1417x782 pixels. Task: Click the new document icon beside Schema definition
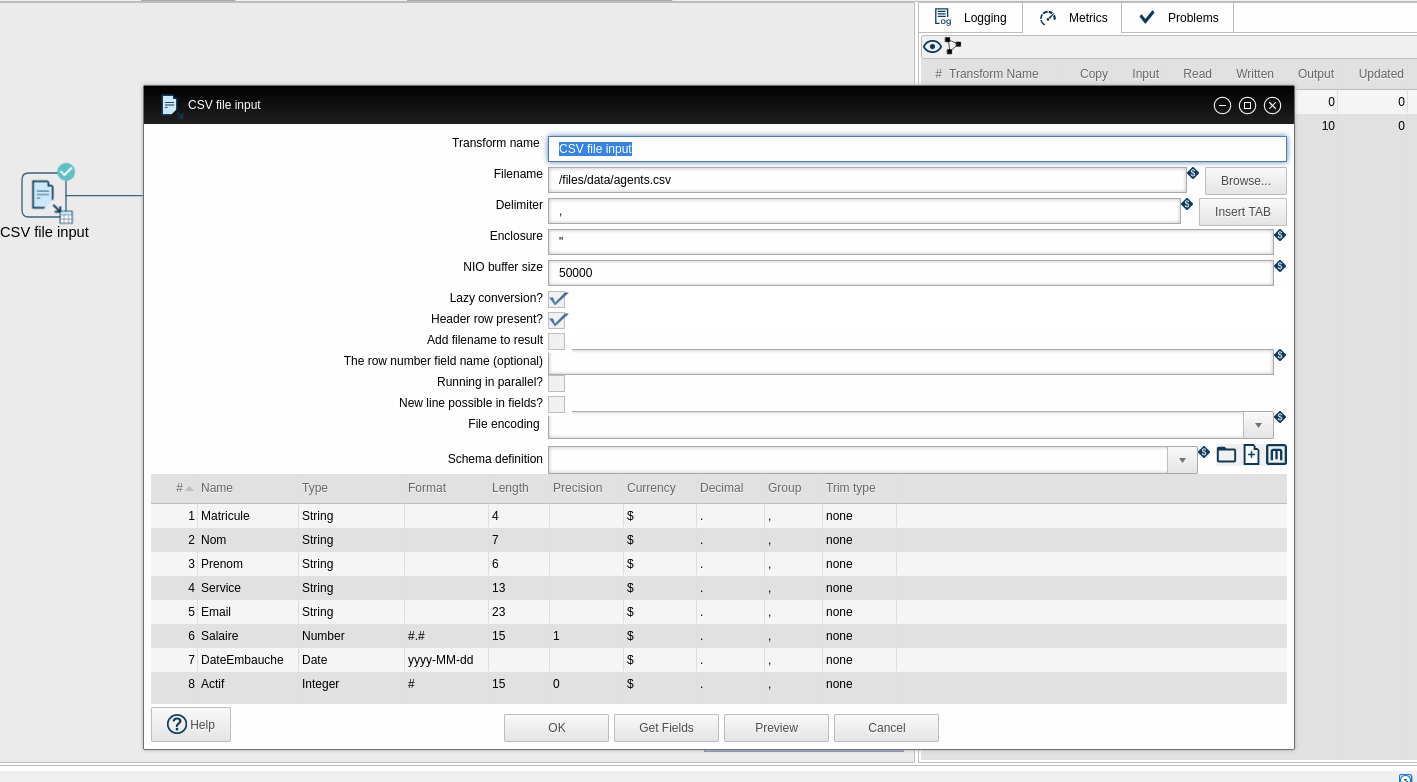1251,455
